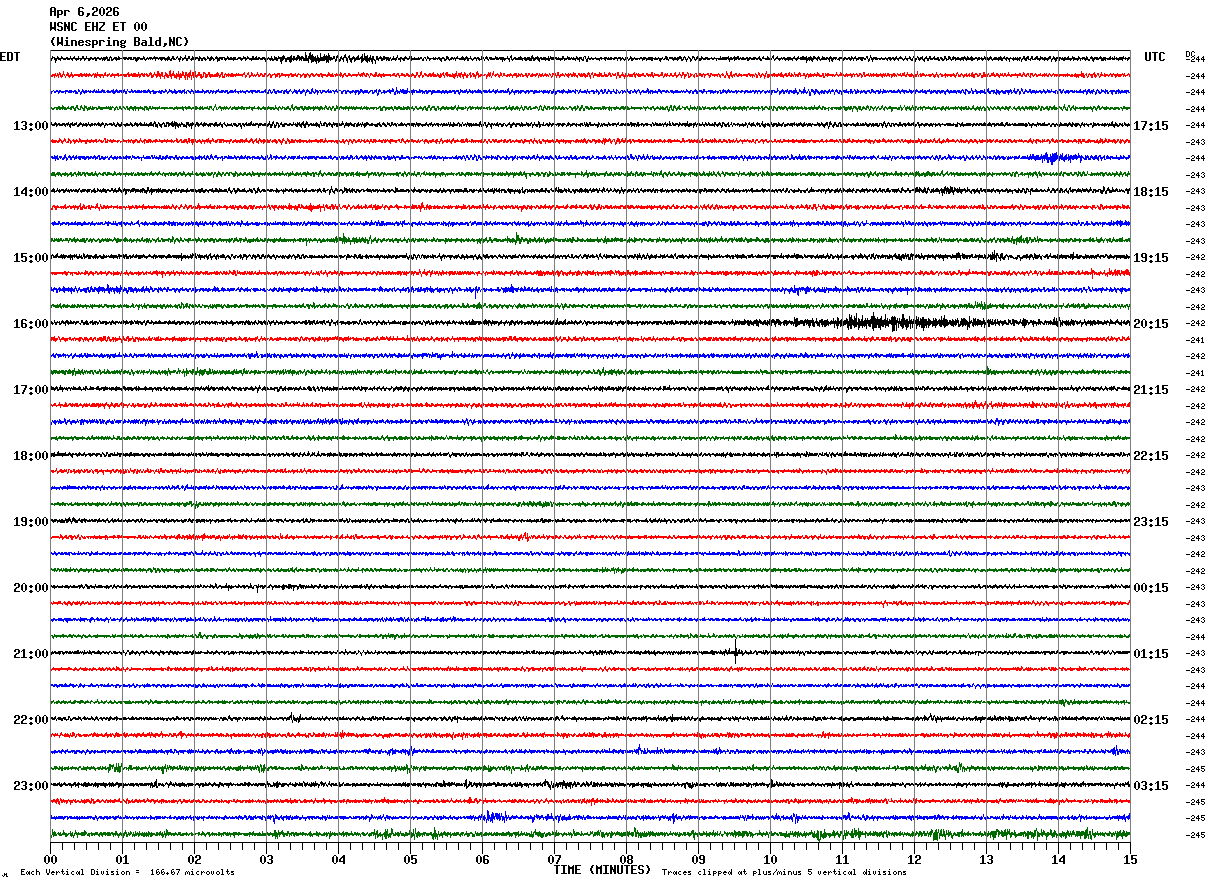Select the 20:00 EDT time label
This screenshot has width=1210, height=886.
tap(30, 588)
